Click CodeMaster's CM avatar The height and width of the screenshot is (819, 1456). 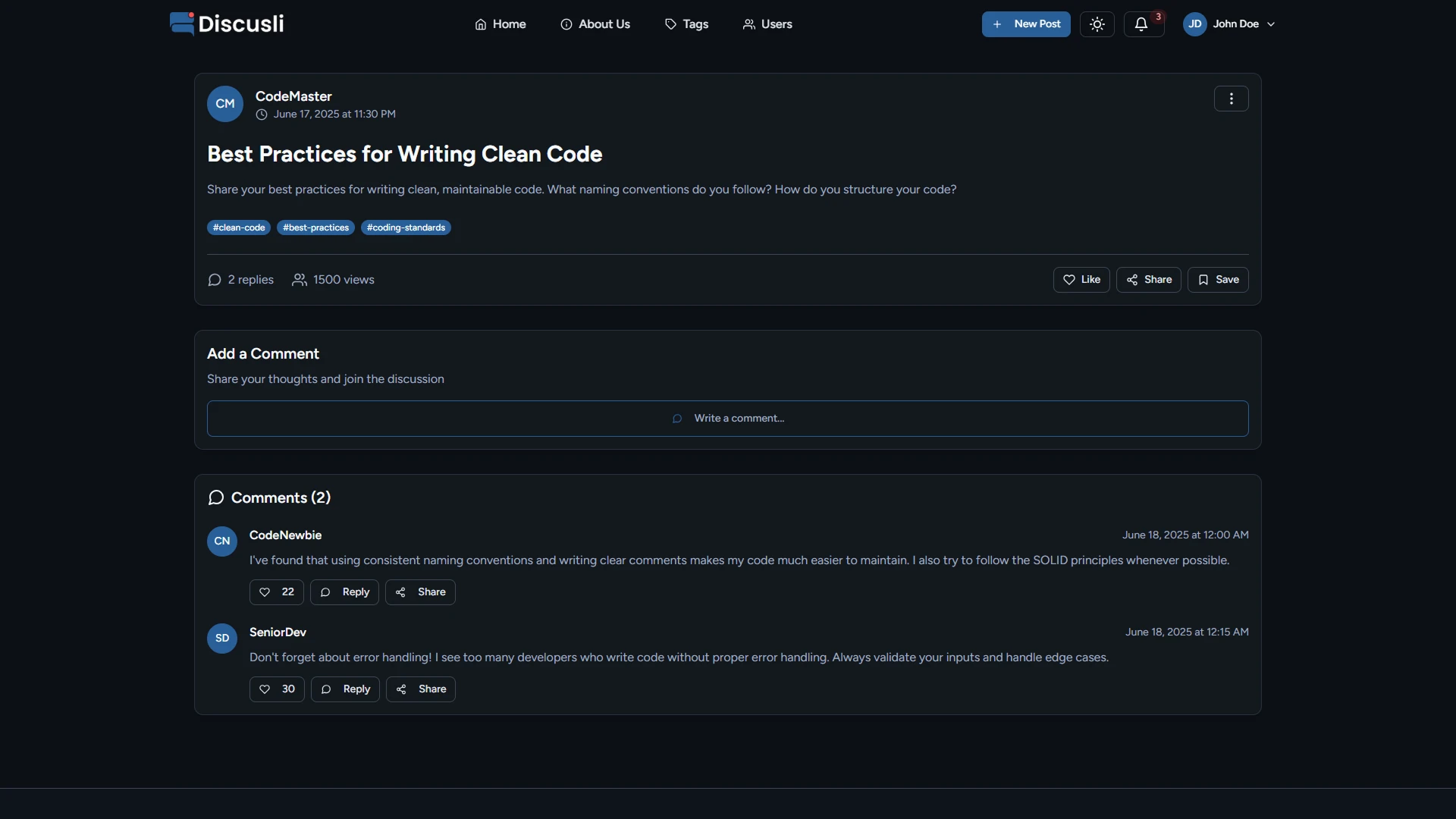click(225, 104)
